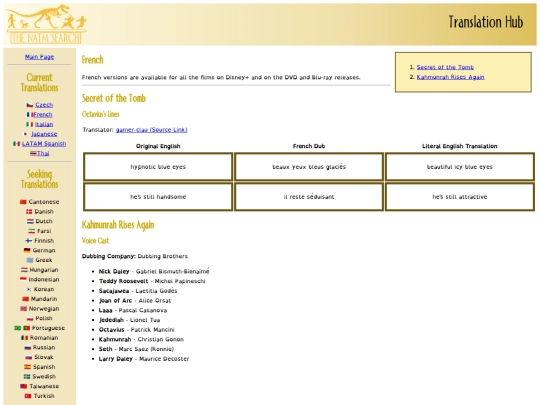Viewport: 540px width, 405px height.
Task: Click the French section heading
Action: click(x=92, y=60)
